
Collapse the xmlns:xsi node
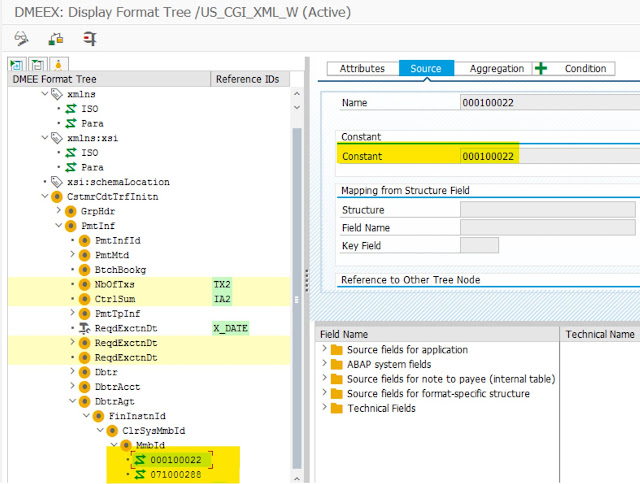[x=45, y=138]
